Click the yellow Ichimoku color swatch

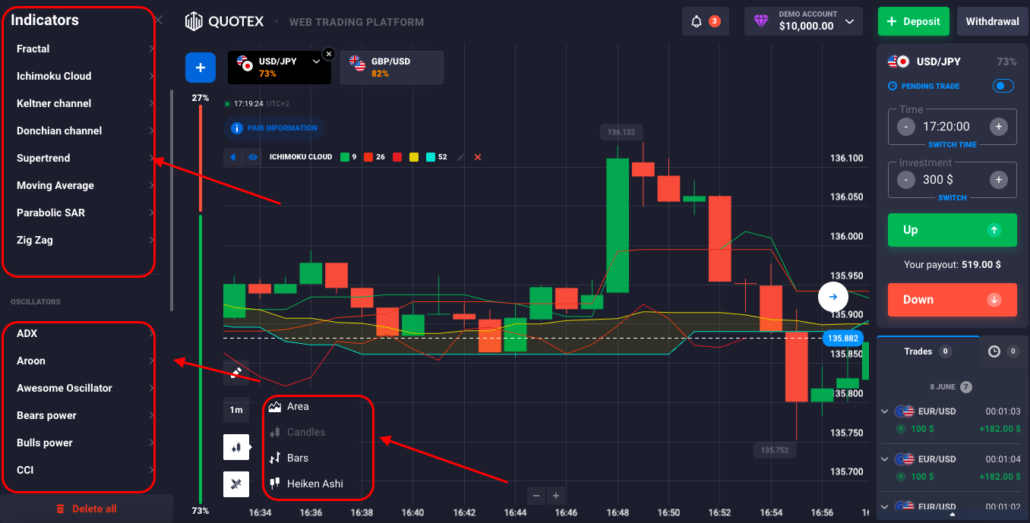coord(414,157)
